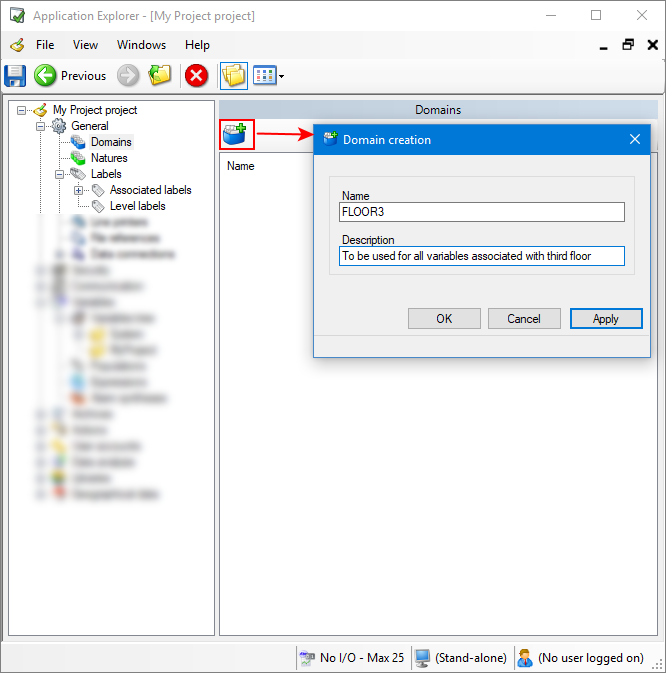Select Natures in the tree
This screenshot has height=673, width=666.
point(109,158)
